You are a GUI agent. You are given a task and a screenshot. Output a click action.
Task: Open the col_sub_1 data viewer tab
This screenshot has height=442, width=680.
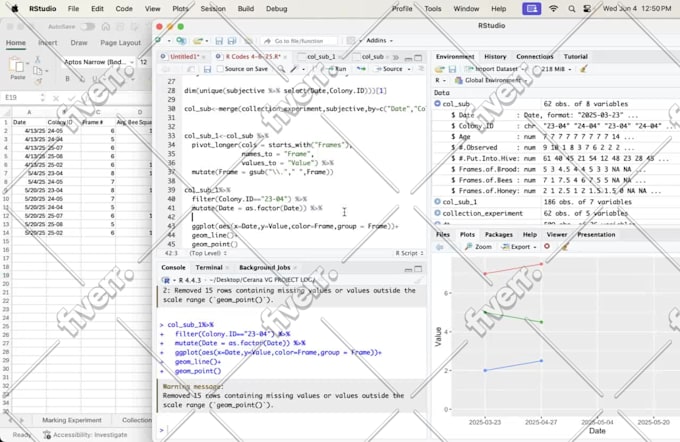pos(321,57)
